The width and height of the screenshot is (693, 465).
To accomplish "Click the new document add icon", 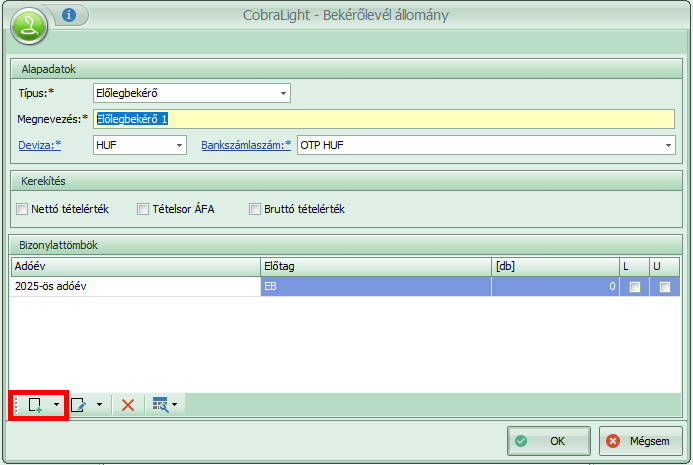I will pyautogui.click(x=34, y=405).
